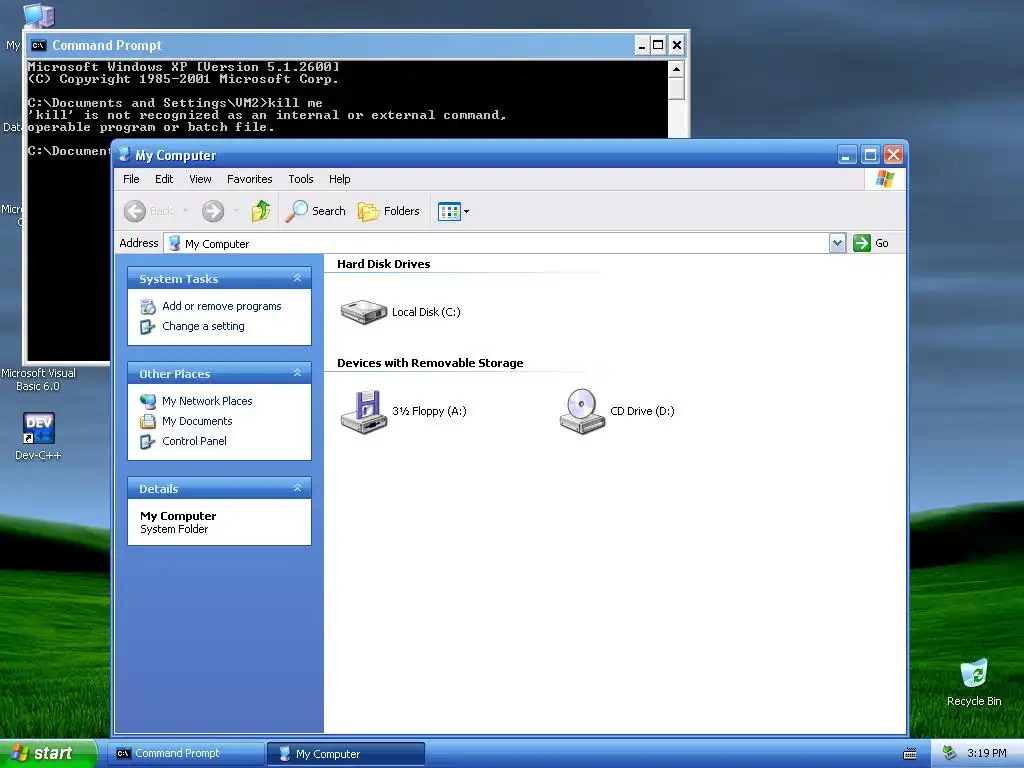This screenshot has width=1024, height=768.
Task: Click the taskbar keyboard icon
Action: click(910, 754)
